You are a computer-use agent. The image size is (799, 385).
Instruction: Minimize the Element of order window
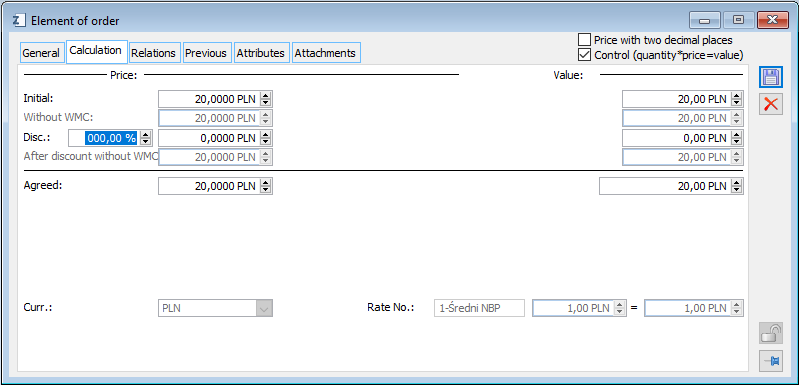[x=705, y=20]
